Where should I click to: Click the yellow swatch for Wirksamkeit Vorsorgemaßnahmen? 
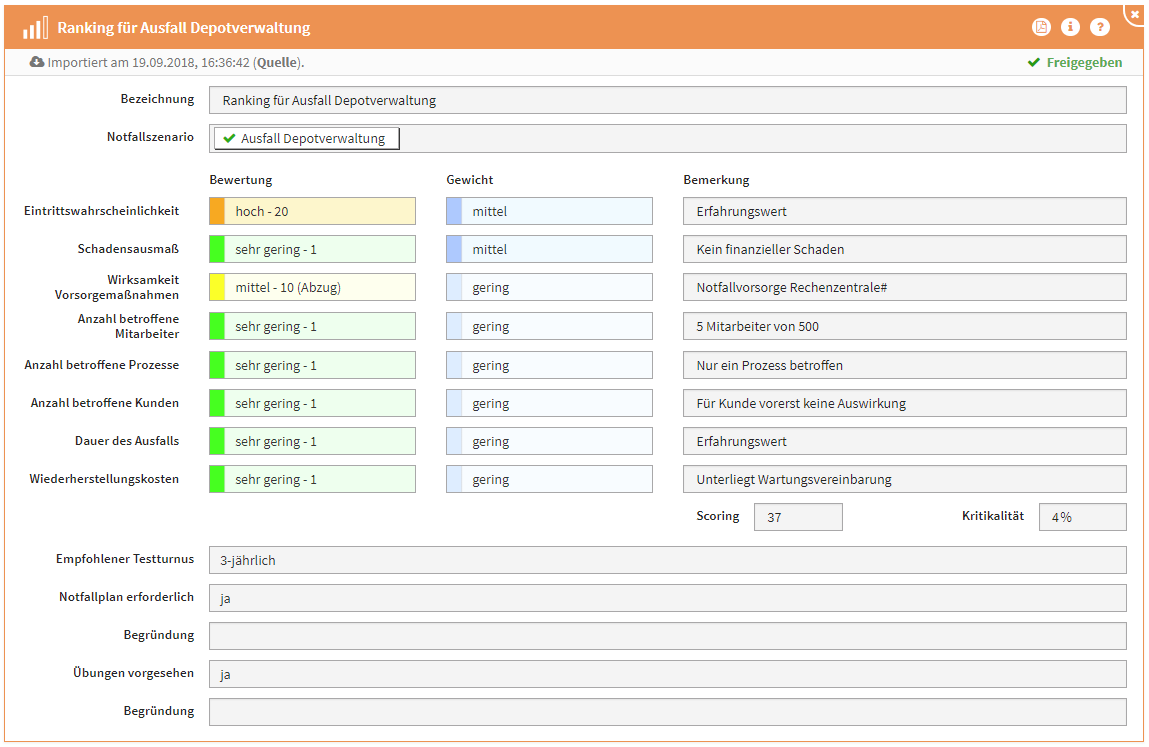pyautogui.click(x=217, y=288)
